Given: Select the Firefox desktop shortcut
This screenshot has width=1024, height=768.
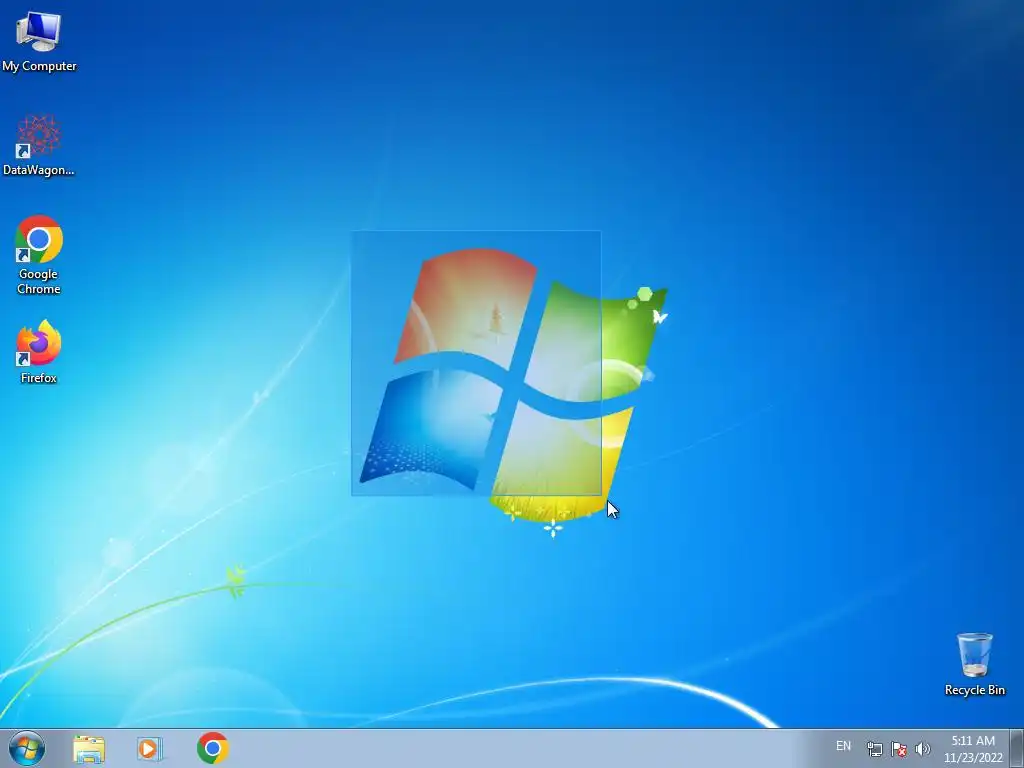Looking at the screenshot, I should click(39, 351).
